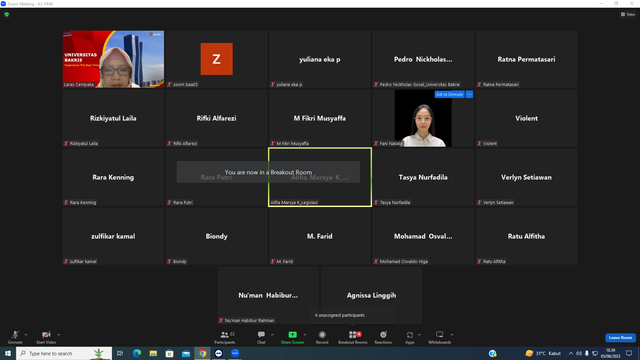The width and height of the screenshot is (640, 360).
Task: Expand audio options arrow beside Unmute
Action: (26, 335)
